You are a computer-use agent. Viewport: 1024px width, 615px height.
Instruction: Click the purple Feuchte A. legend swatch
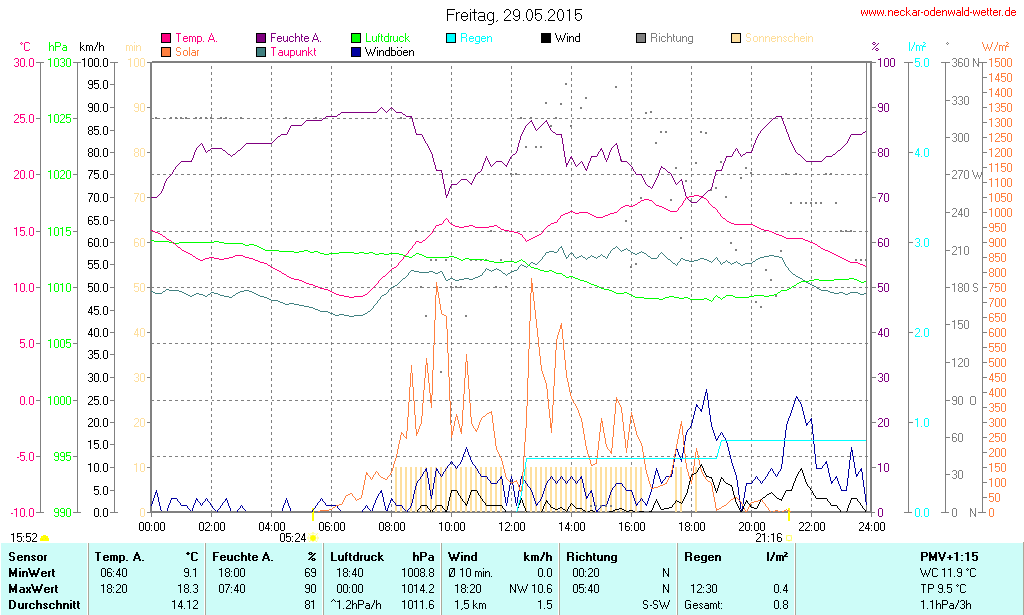coord(262,39)
